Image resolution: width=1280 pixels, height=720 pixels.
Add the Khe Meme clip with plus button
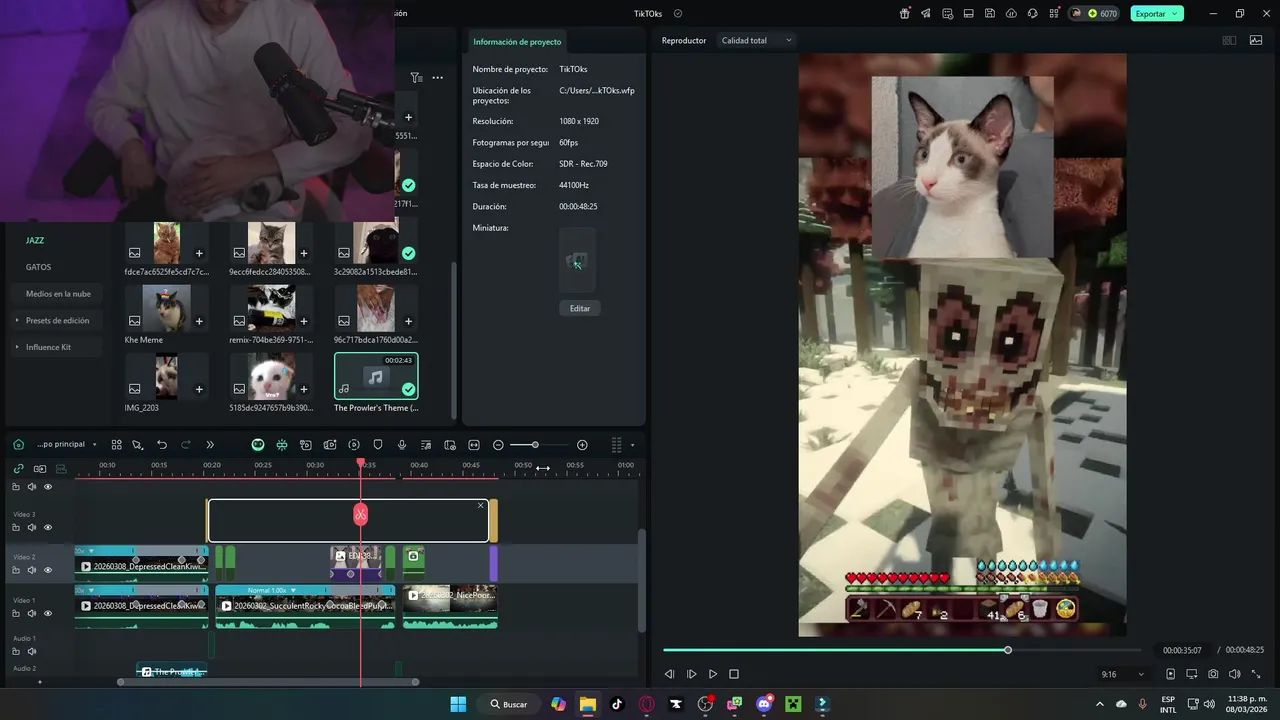(199, 321)
